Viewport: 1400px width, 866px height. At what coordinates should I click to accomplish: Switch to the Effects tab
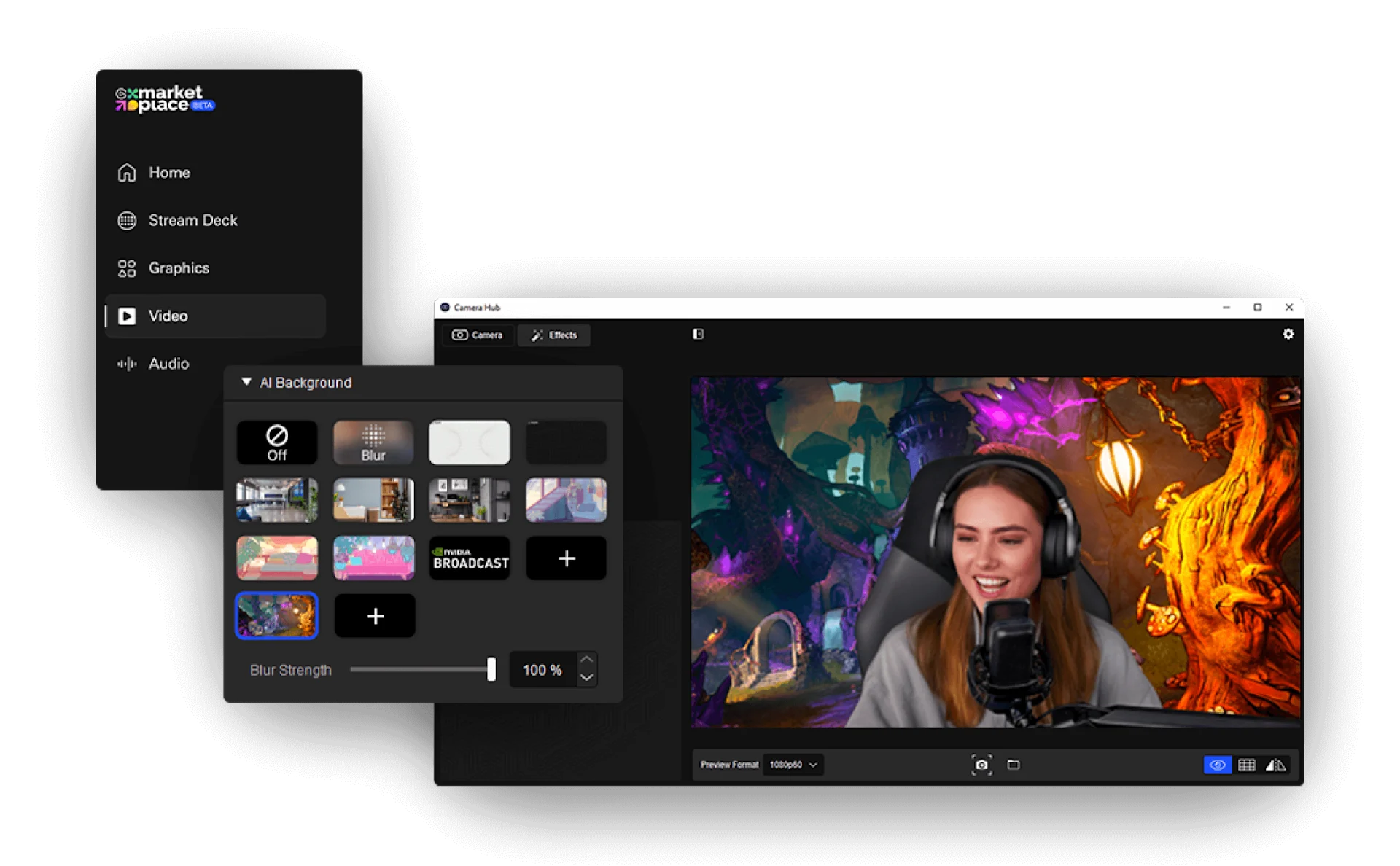[553, 335]
